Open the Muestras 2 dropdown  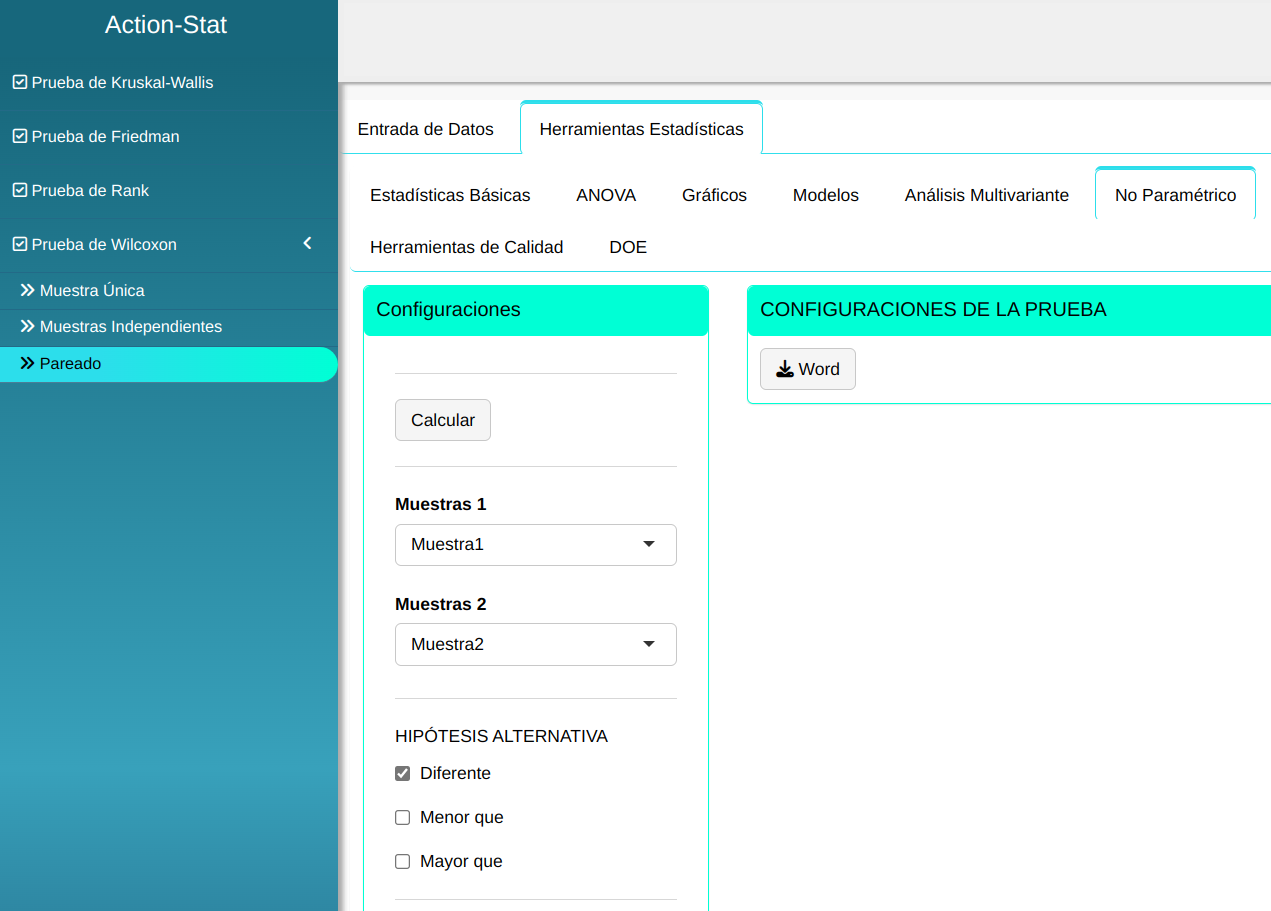tap(535, 645)
